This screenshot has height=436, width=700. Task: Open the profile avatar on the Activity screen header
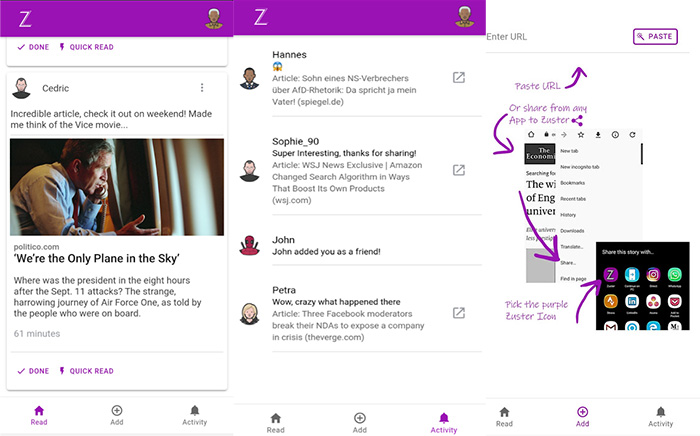pos(465,17)
